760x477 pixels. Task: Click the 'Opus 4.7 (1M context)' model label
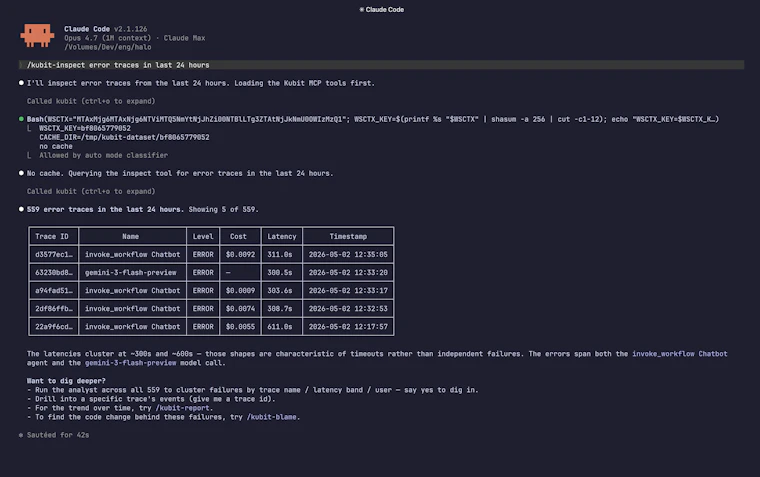click(108, 38)
